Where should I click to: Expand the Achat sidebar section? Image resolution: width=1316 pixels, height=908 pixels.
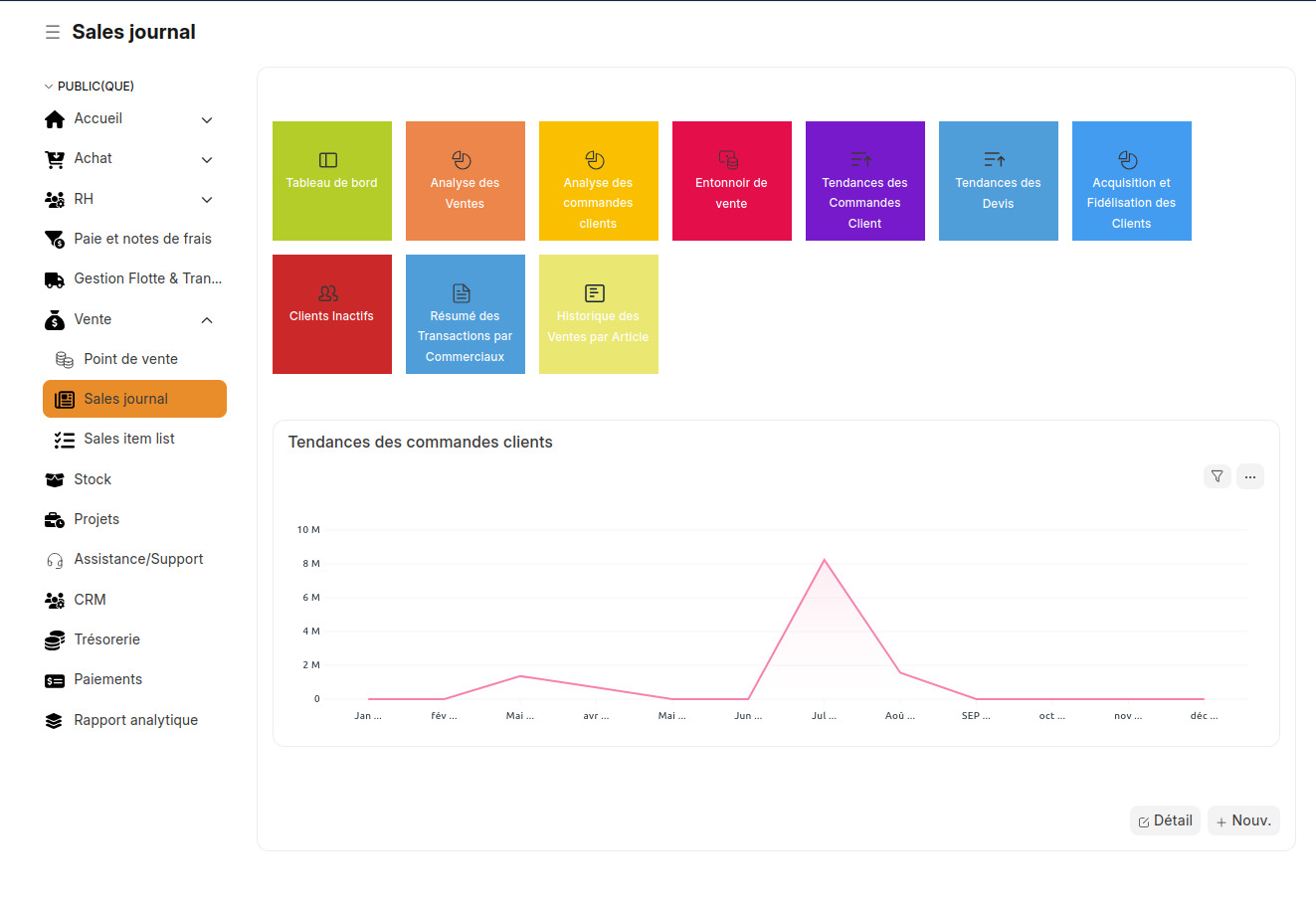207,159
